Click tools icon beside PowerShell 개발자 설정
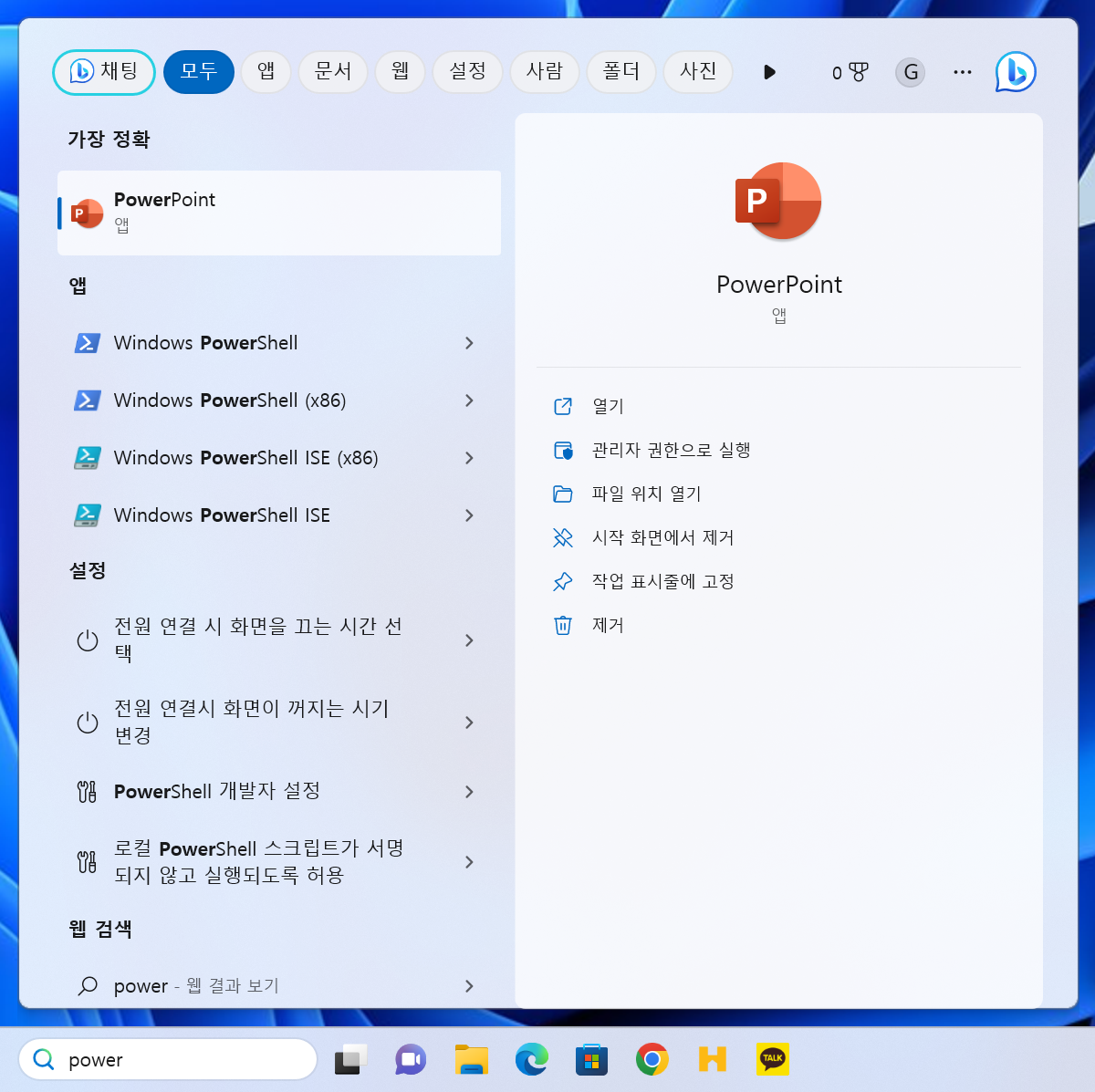Viewport: 1095px width, 1092px height. click(87, 791)
